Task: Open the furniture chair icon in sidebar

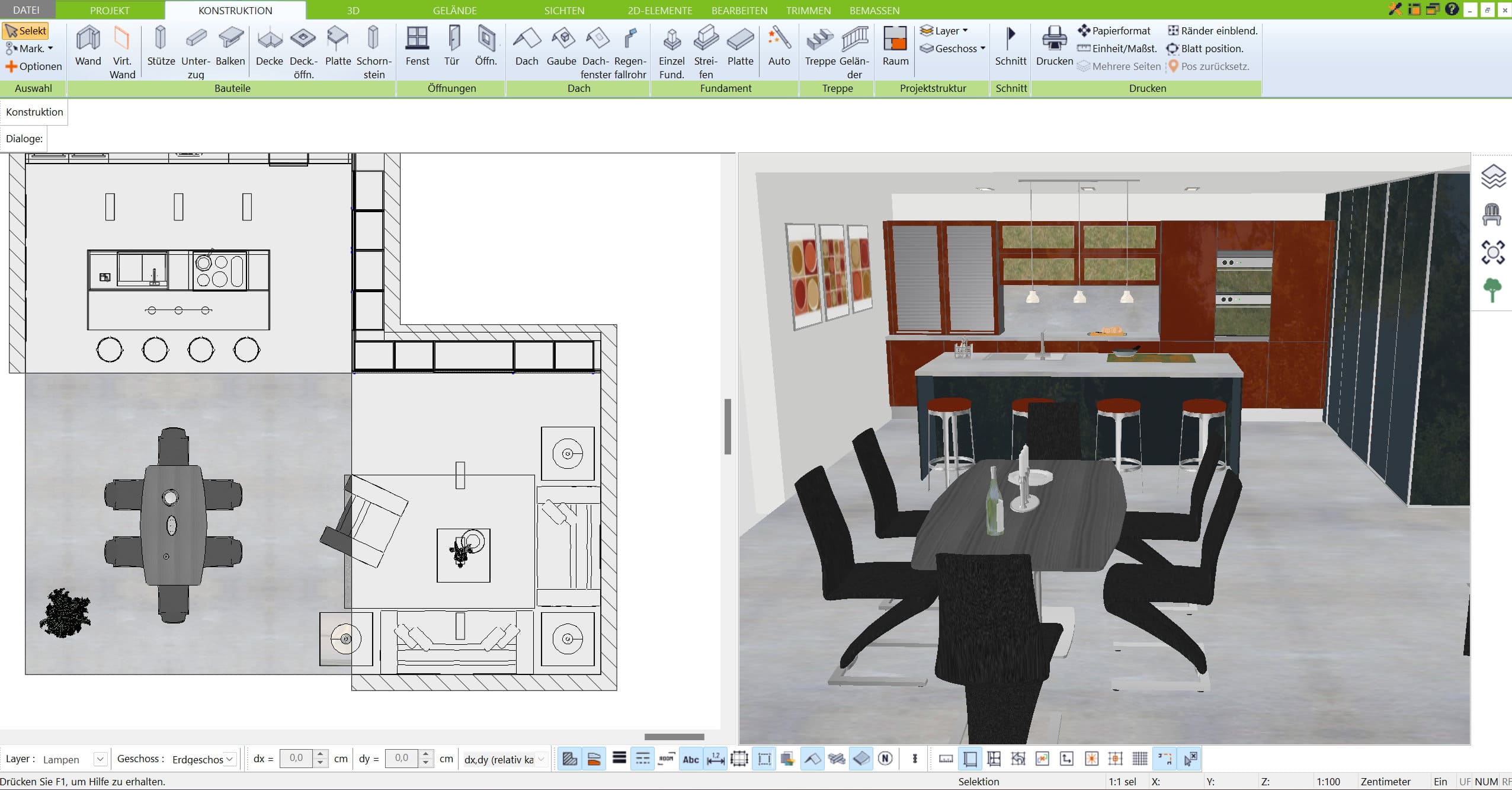Action: click(x=1492, y=215)
